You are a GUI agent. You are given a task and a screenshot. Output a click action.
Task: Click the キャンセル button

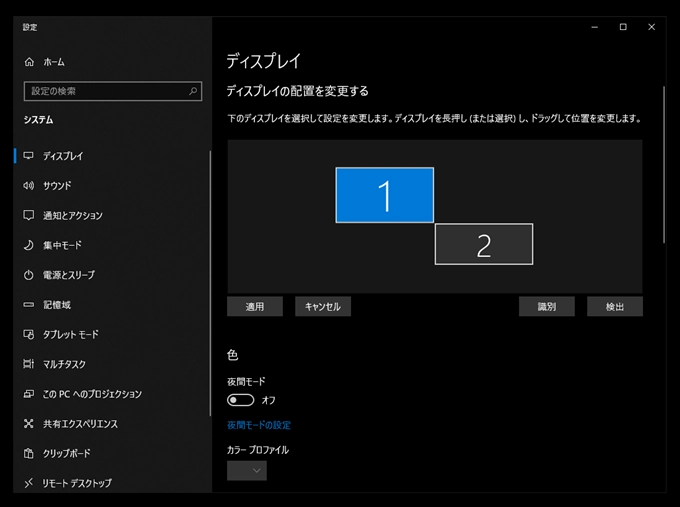click(323, 307)
